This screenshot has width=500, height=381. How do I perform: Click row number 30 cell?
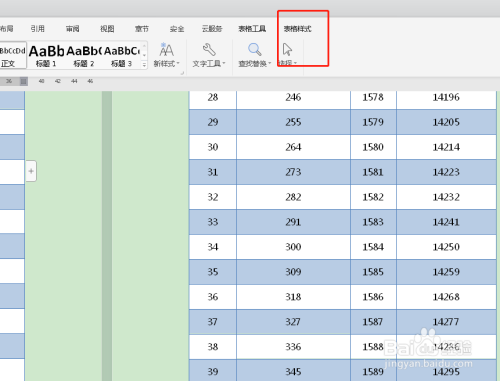(213, 147)
